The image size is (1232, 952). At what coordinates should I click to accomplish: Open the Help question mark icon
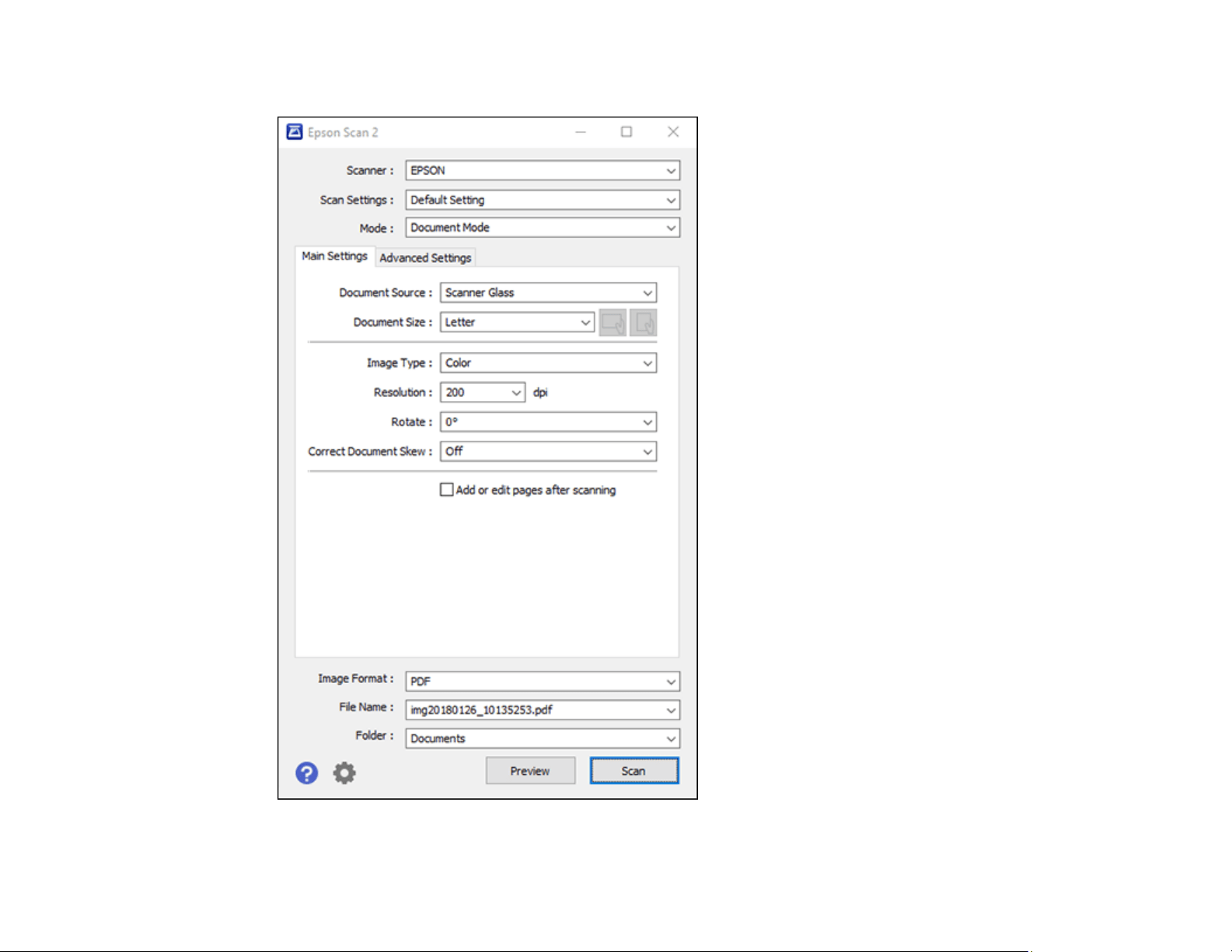307,772
